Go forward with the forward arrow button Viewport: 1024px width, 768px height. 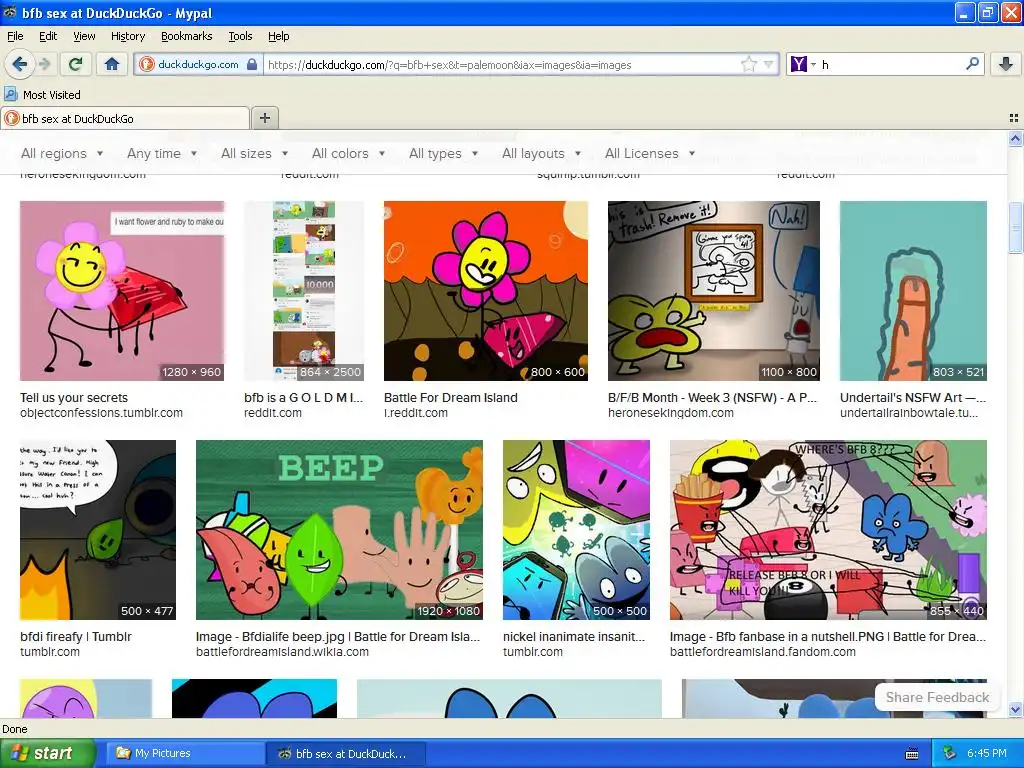click(44, 64)
